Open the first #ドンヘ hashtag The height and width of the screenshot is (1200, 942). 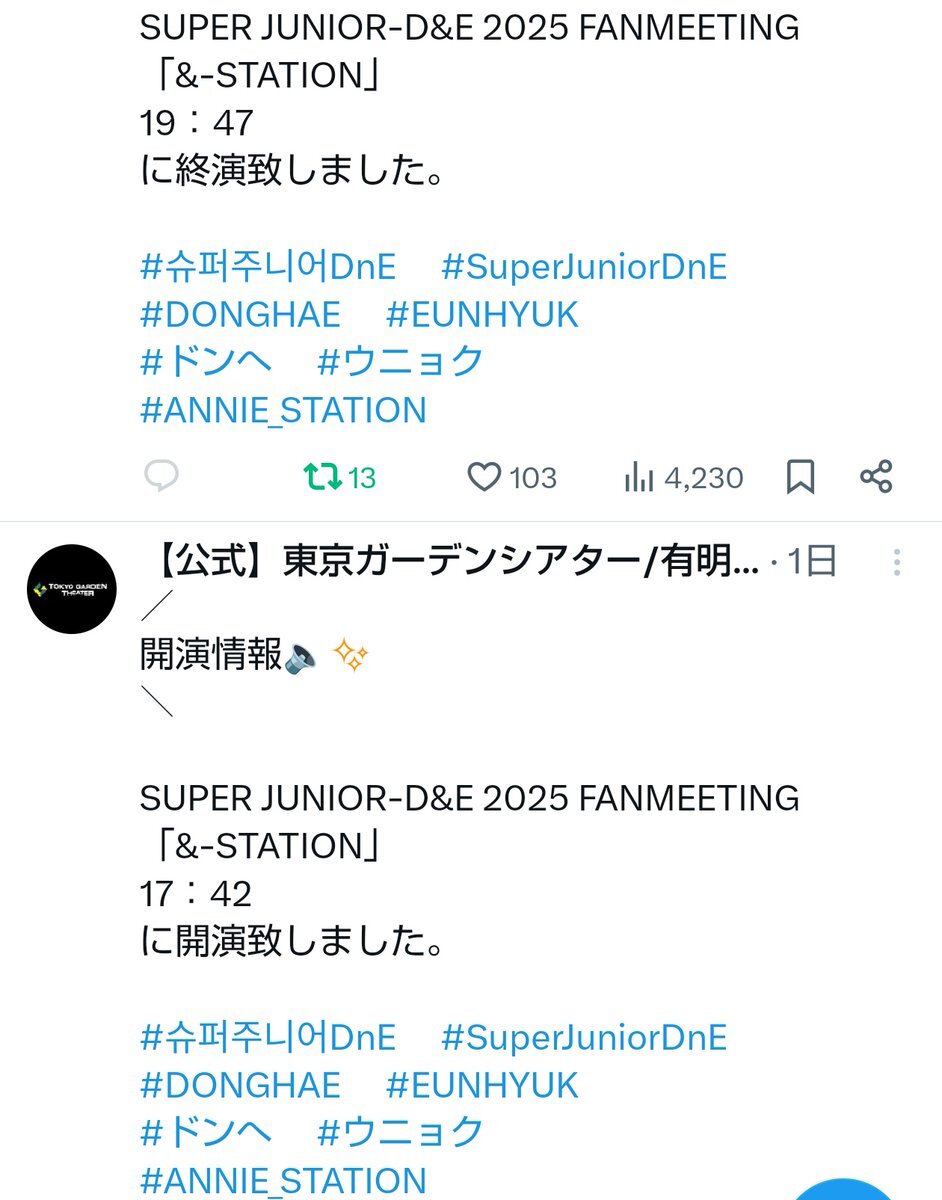coord(206,362)
